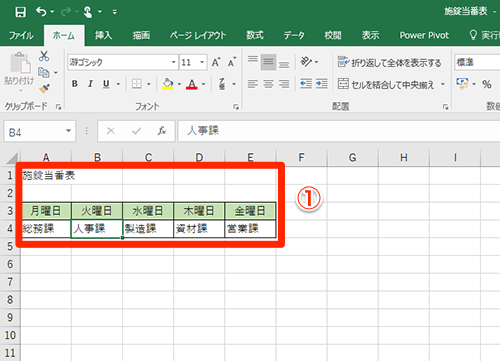Open the 数式 tab
Viewport: 500px width, 361px height.
pos(255,35)
